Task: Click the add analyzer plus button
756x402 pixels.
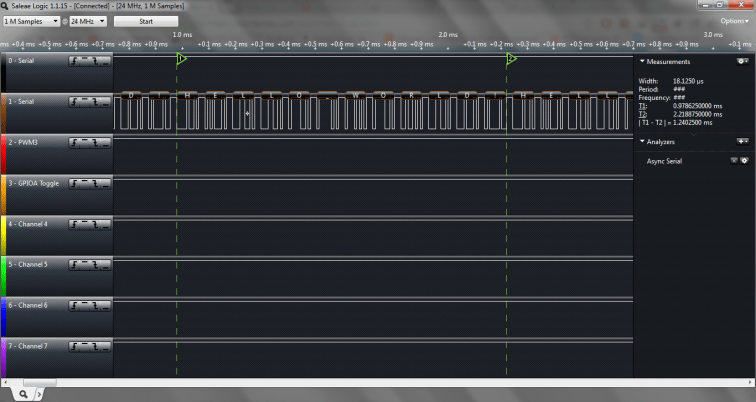Action: pos(742,142)
